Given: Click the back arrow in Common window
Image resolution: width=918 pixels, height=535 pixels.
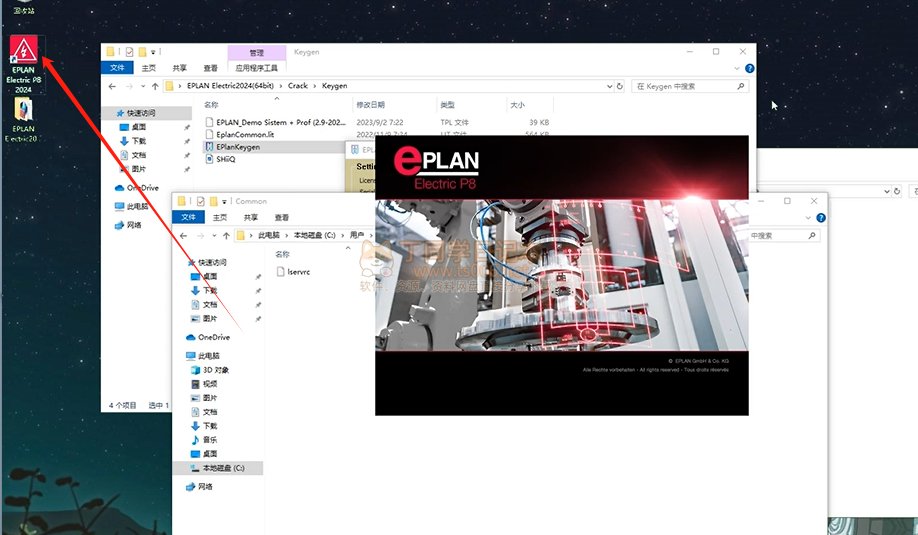Looking at the screenshot, I should (x=184, y=235).
